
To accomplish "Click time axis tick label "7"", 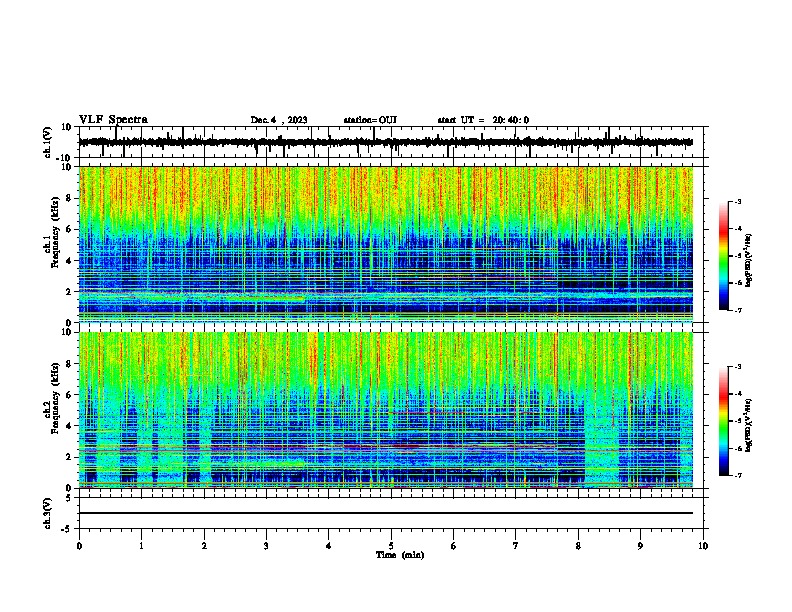I will coord(516,546).
